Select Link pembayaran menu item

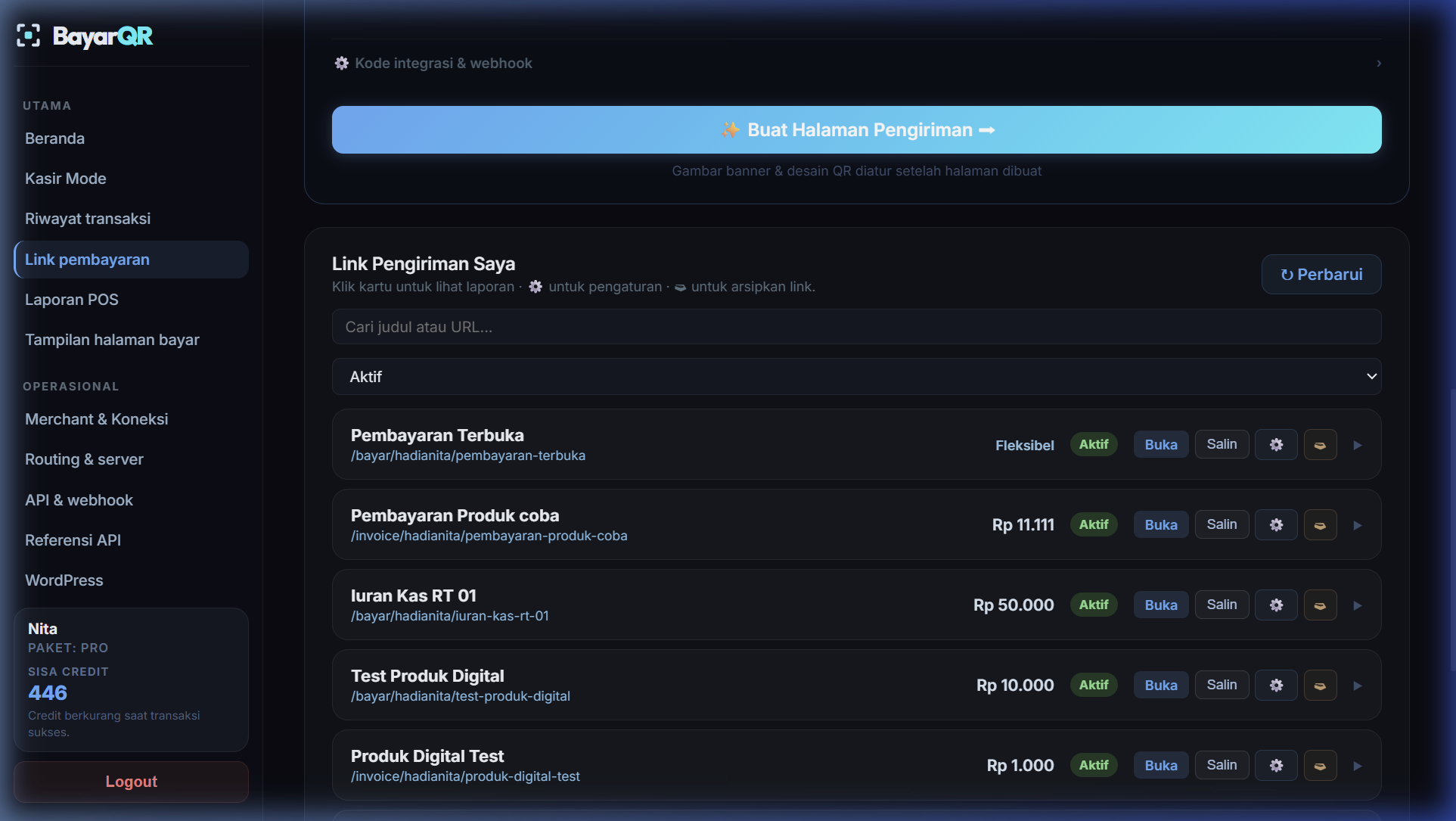tap(131, 260)
